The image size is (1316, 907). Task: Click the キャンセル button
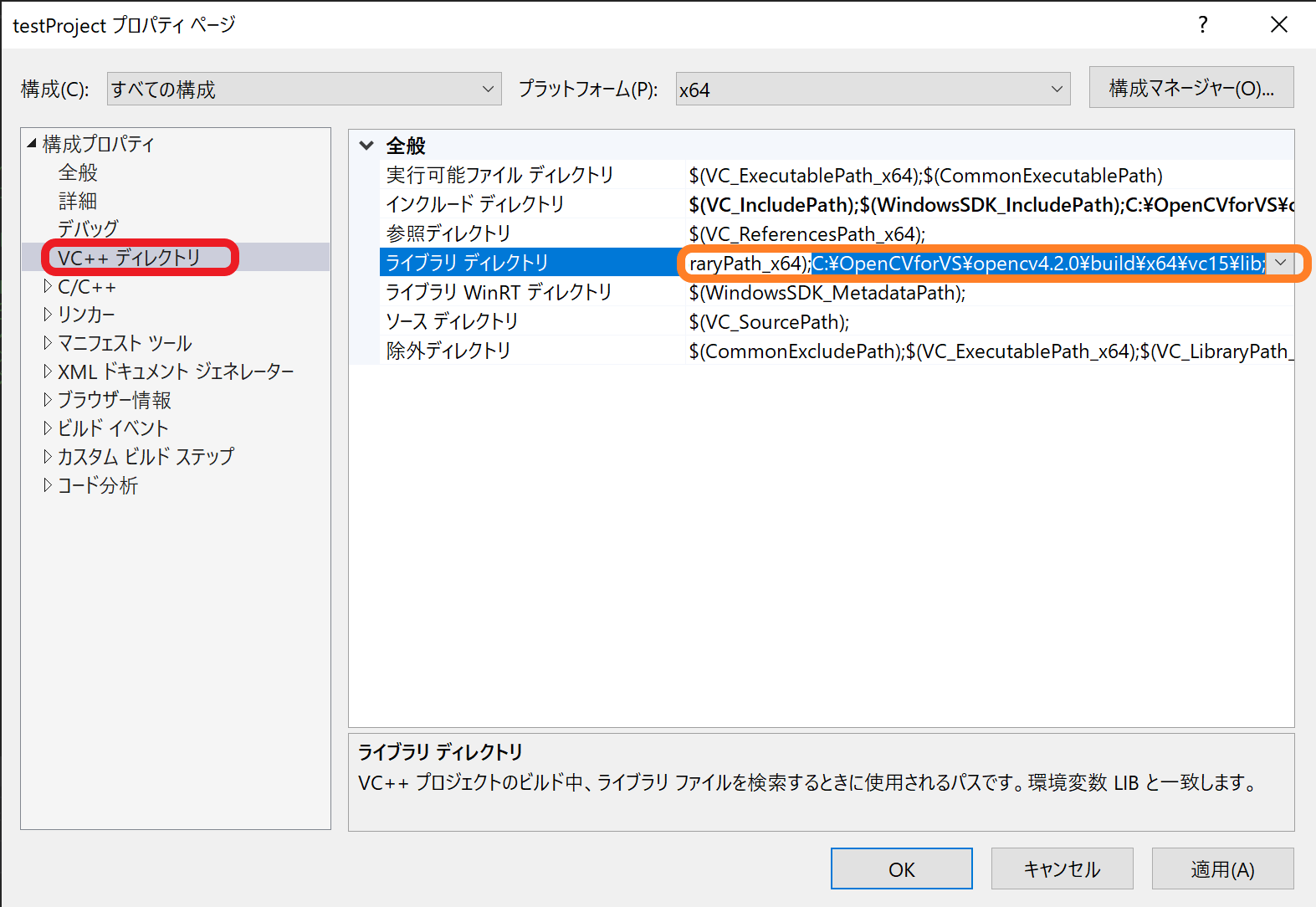pyautogui.click(x=1063, y=869)
